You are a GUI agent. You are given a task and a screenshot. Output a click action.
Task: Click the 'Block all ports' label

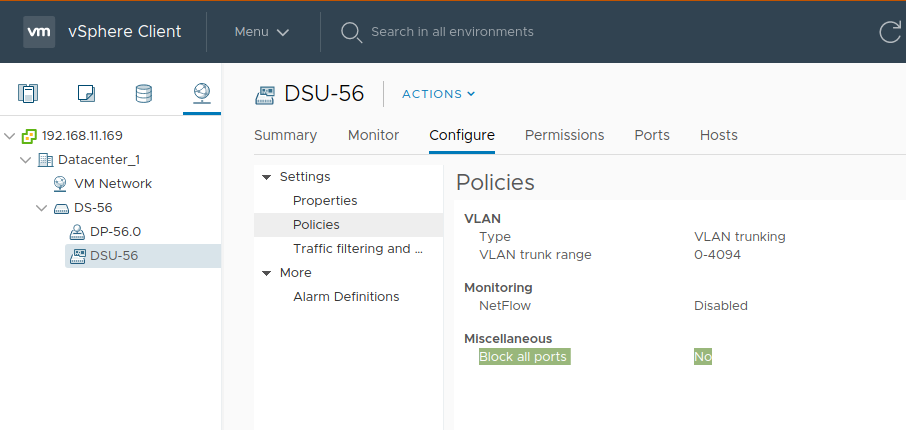[x=525, y=357]
